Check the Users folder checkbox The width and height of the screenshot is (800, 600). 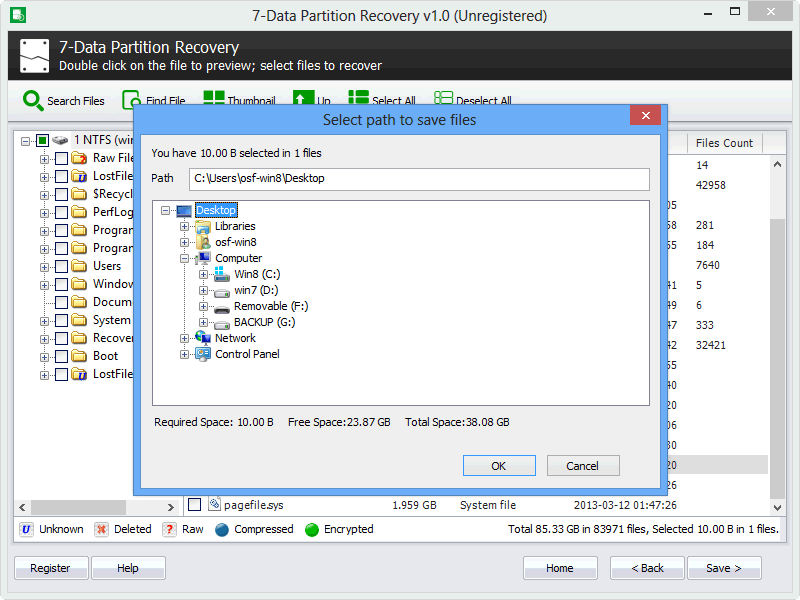(x=61, y=266)
